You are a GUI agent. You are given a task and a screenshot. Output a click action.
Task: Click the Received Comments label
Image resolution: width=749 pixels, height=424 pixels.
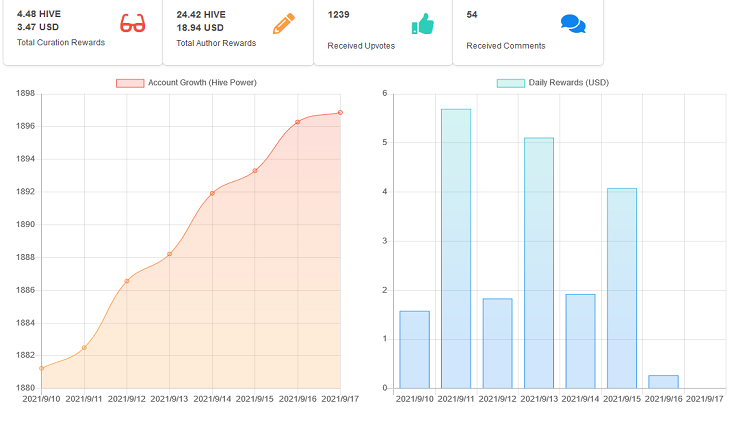tap(506, 46)
